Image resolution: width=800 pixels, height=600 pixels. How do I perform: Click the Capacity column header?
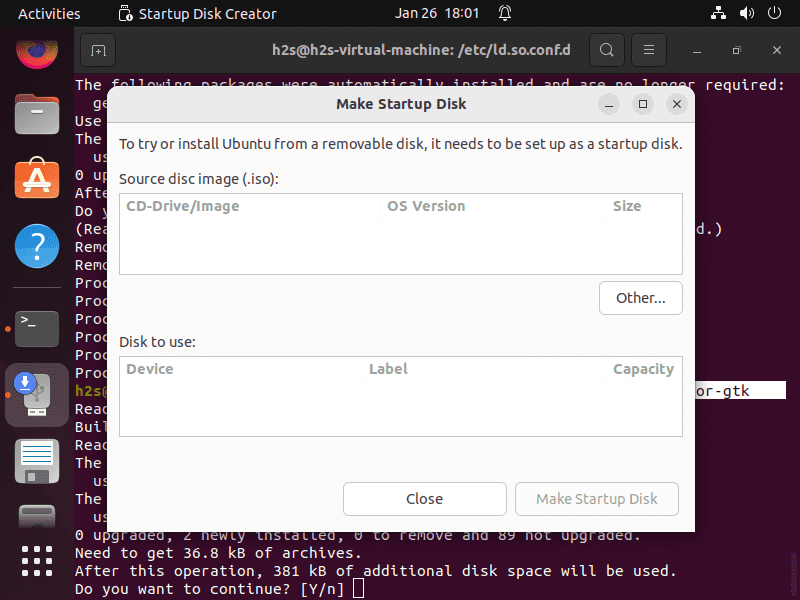pos(644,369)
